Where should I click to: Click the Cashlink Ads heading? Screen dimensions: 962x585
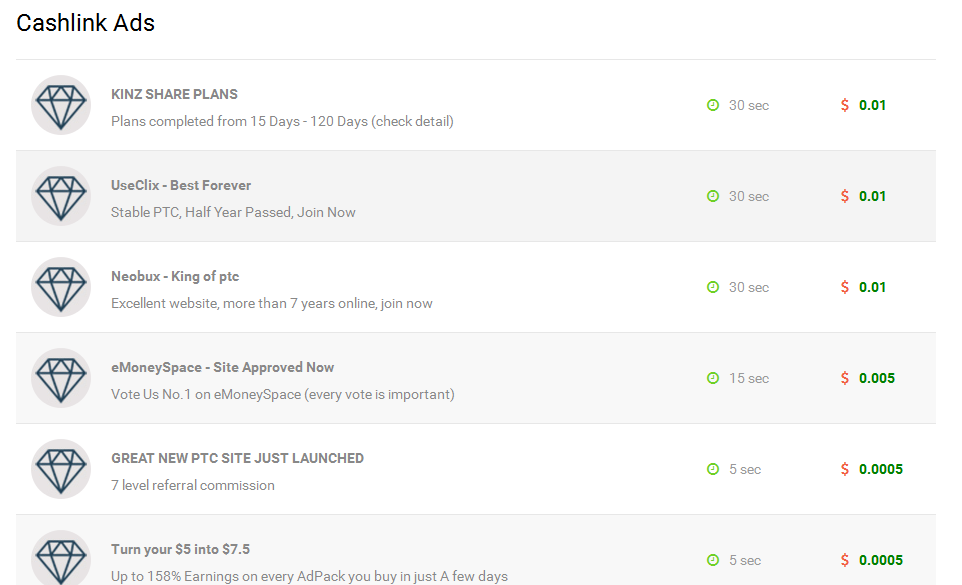pyautogui.click(x=86, y=23)
